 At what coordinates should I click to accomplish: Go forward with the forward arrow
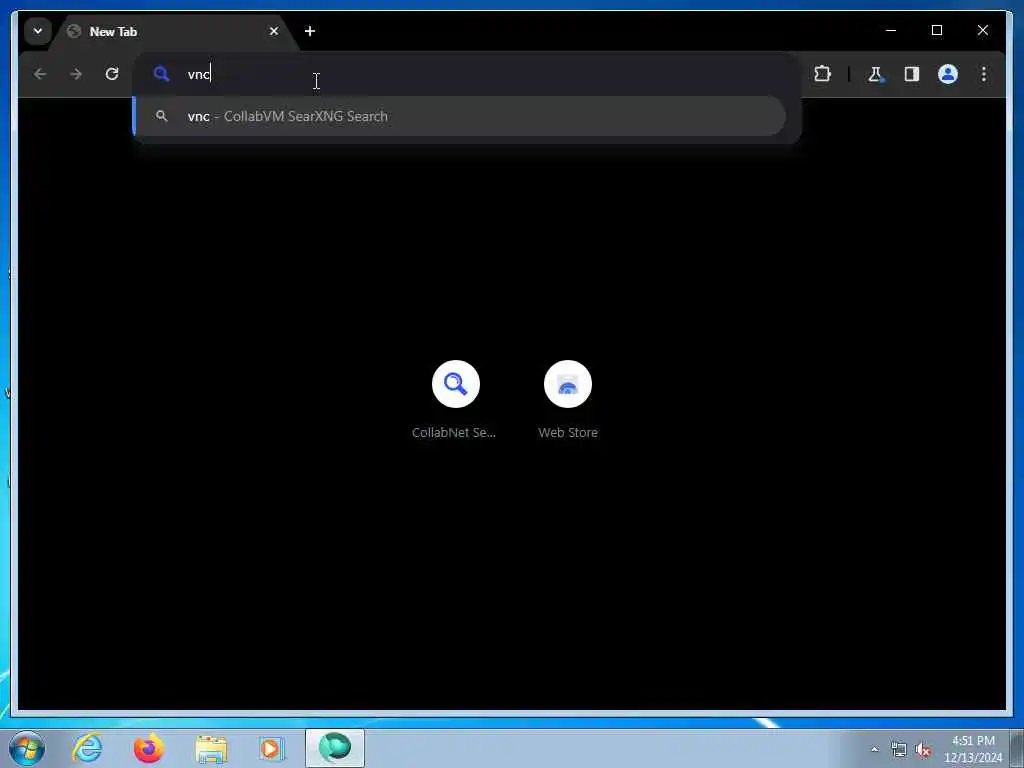(76, 74)
